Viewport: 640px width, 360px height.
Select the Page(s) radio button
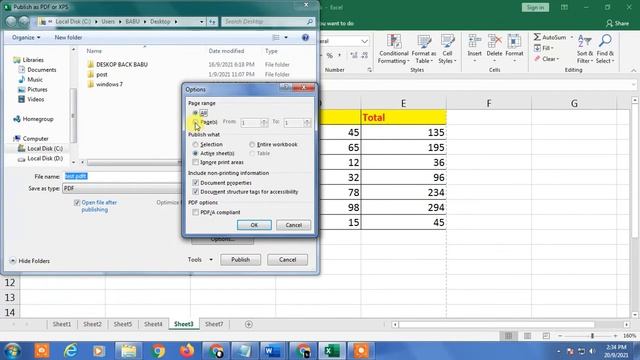pos(196,122)
